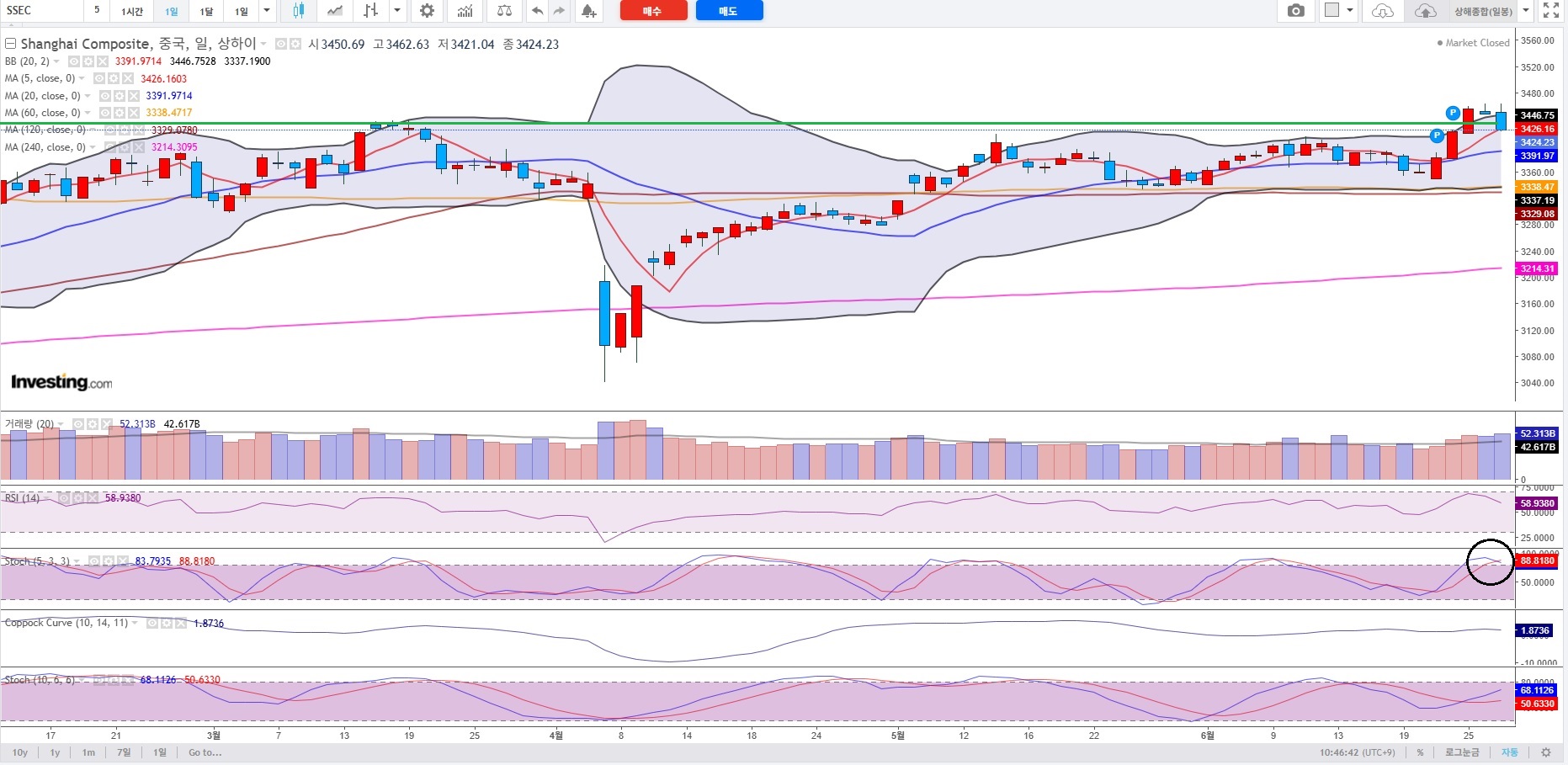Take a chart snapshot with camera icon
Image resolution: width=1568 pixels, height=765 pixels.
coord(1296,11)
